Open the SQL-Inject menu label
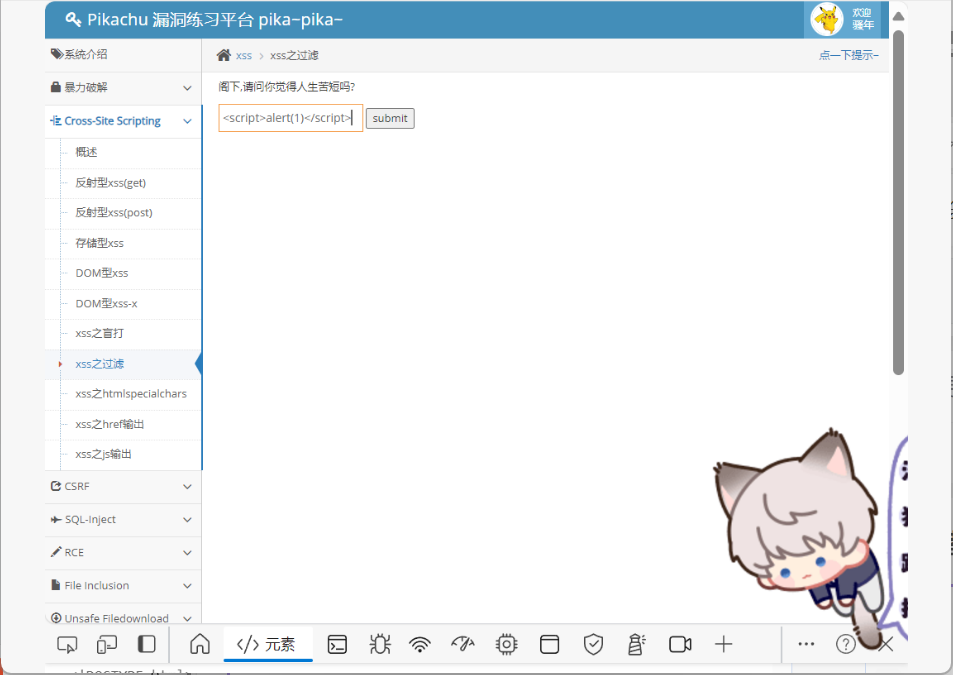Screen dimensions: 953x675 click(90, 519)
